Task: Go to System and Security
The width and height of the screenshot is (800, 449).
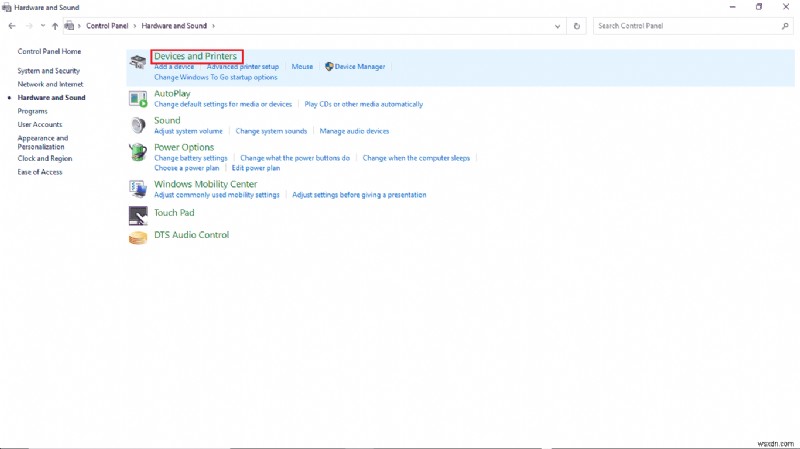Action: coord(48,71)
